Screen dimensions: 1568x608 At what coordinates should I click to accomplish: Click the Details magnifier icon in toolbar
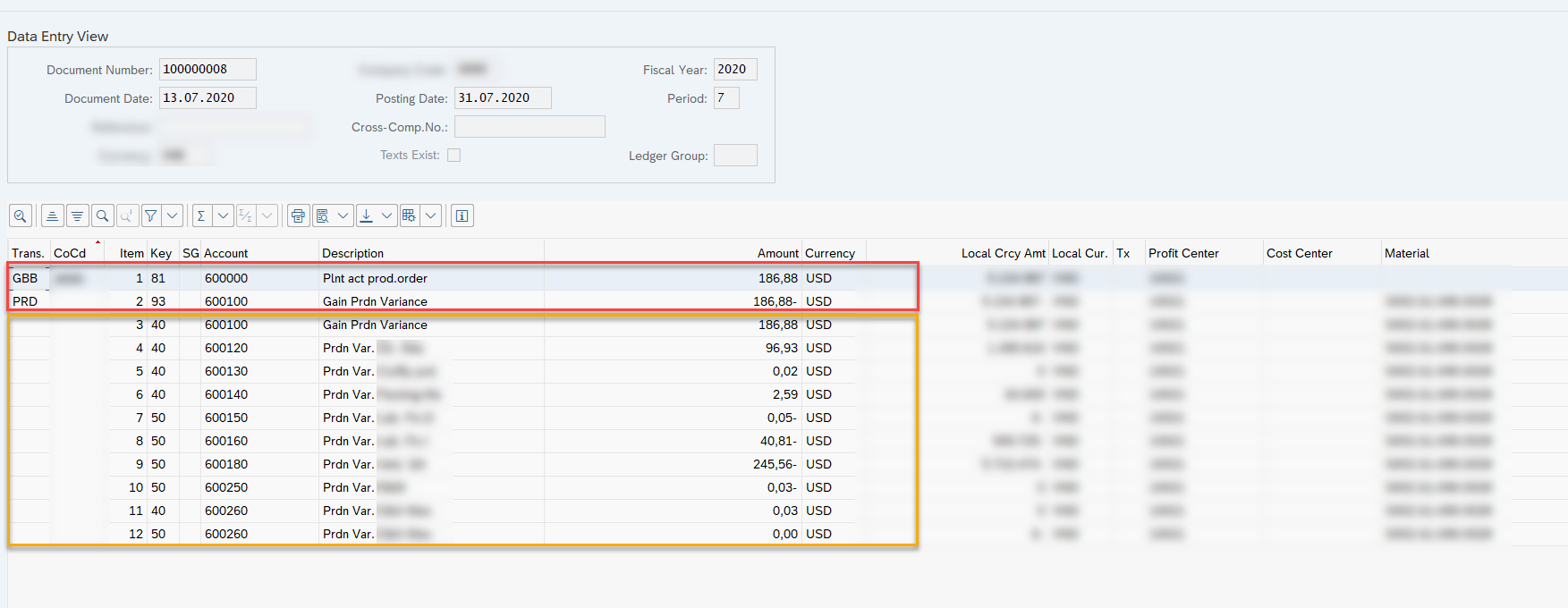[x=21, y=215]
